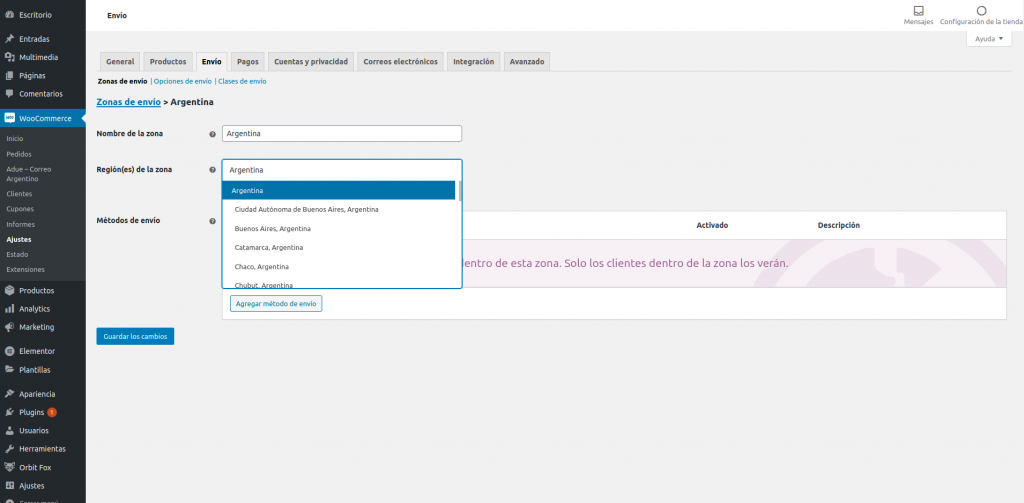1024x503 pixels.
Task: Click the Plugins plug icon
Action: tap(10, 412)
